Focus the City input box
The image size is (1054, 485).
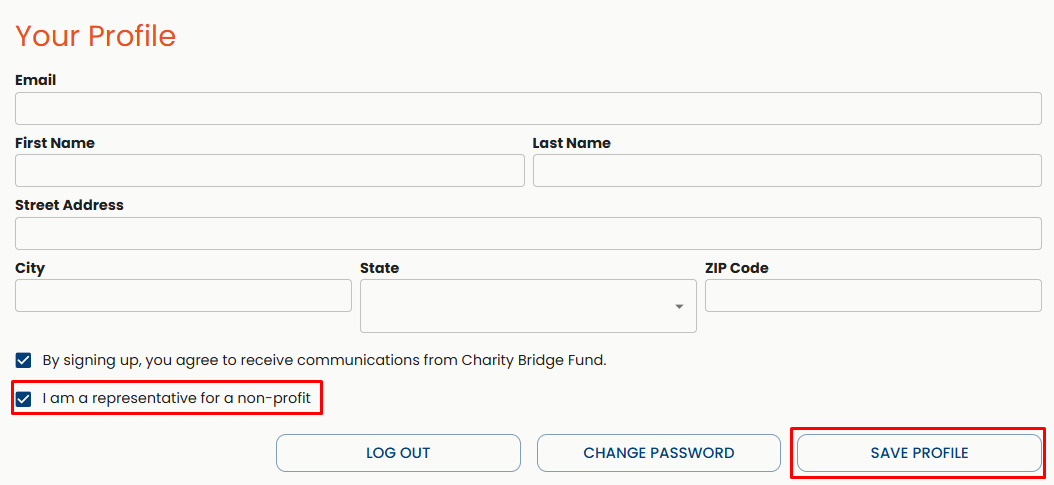[x=183, y=295]
